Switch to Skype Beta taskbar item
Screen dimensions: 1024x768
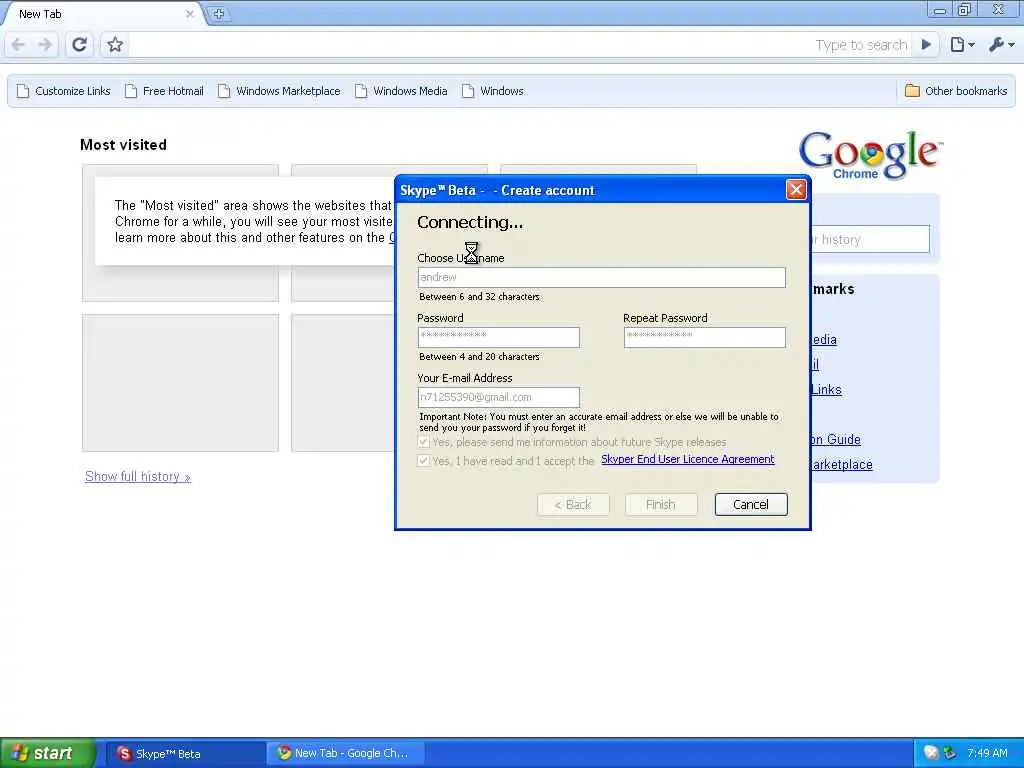coord(184,753)
